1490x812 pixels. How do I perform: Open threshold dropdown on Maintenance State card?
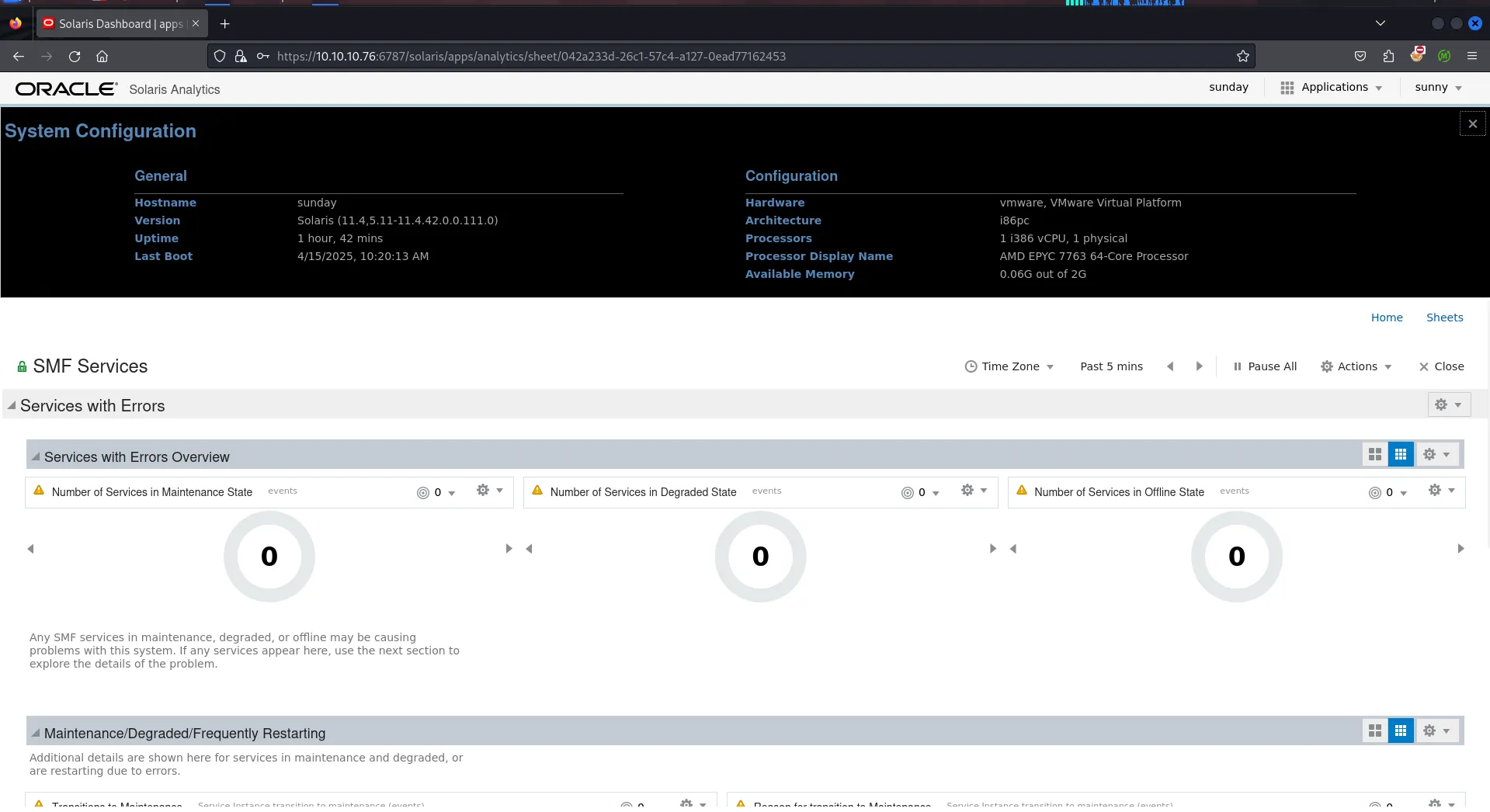point(436,493)
